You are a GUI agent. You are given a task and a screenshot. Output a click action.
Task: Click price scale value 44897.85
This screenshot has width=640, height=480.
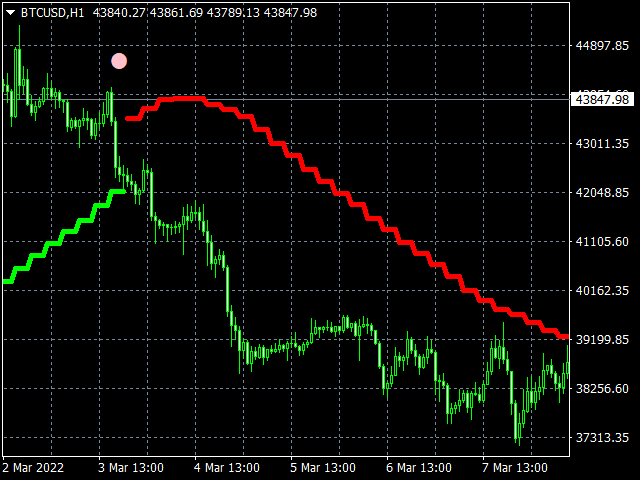coord(602,45)
